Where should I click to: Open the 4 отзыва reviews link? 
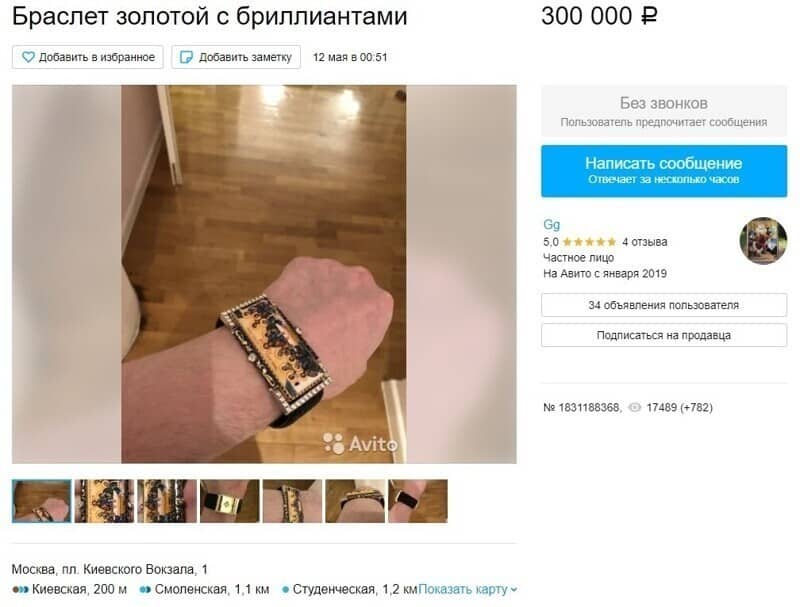[x=644, y=242]
